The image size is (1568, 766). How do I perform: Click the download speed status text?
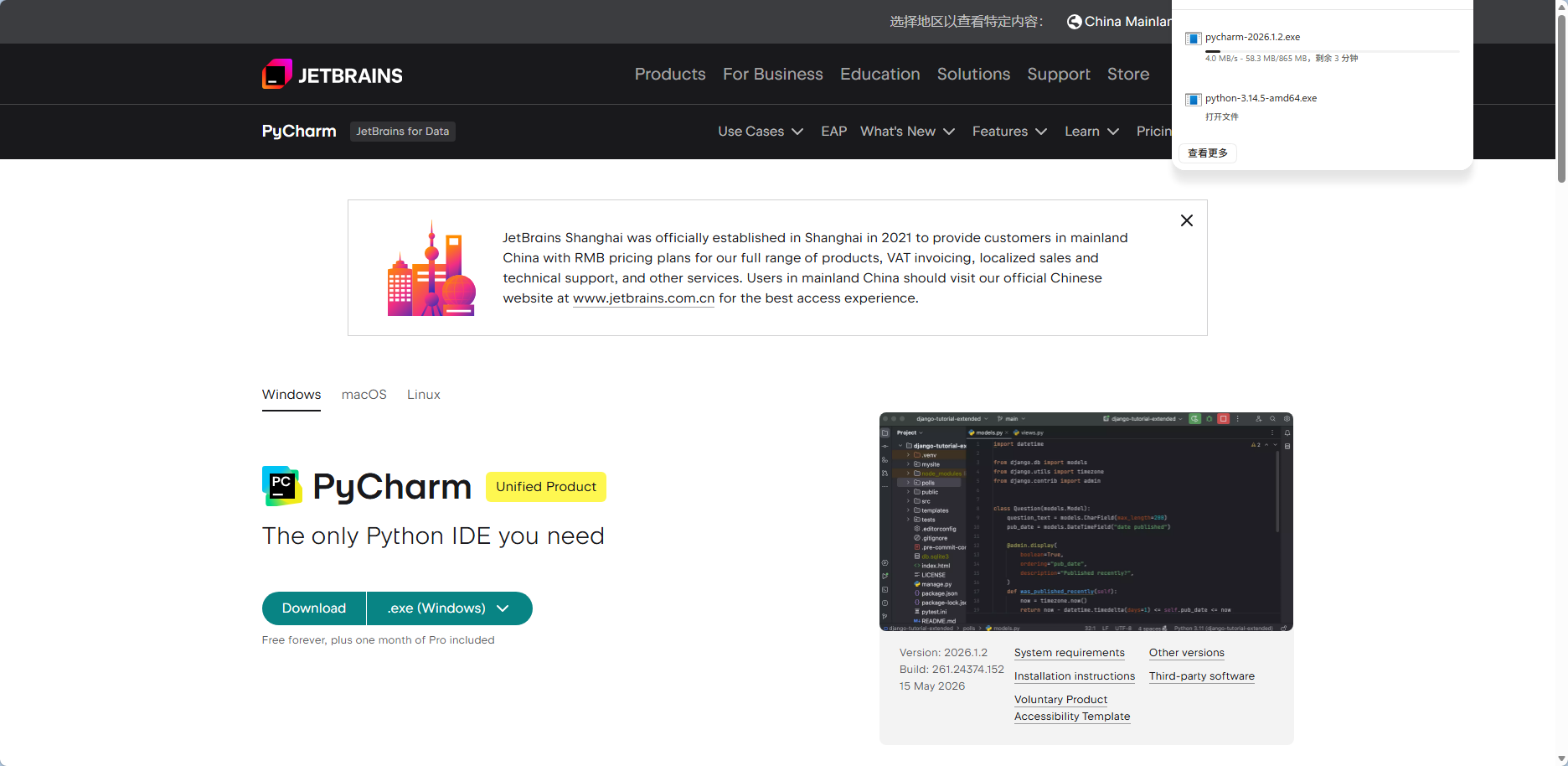pos(1282,59)
